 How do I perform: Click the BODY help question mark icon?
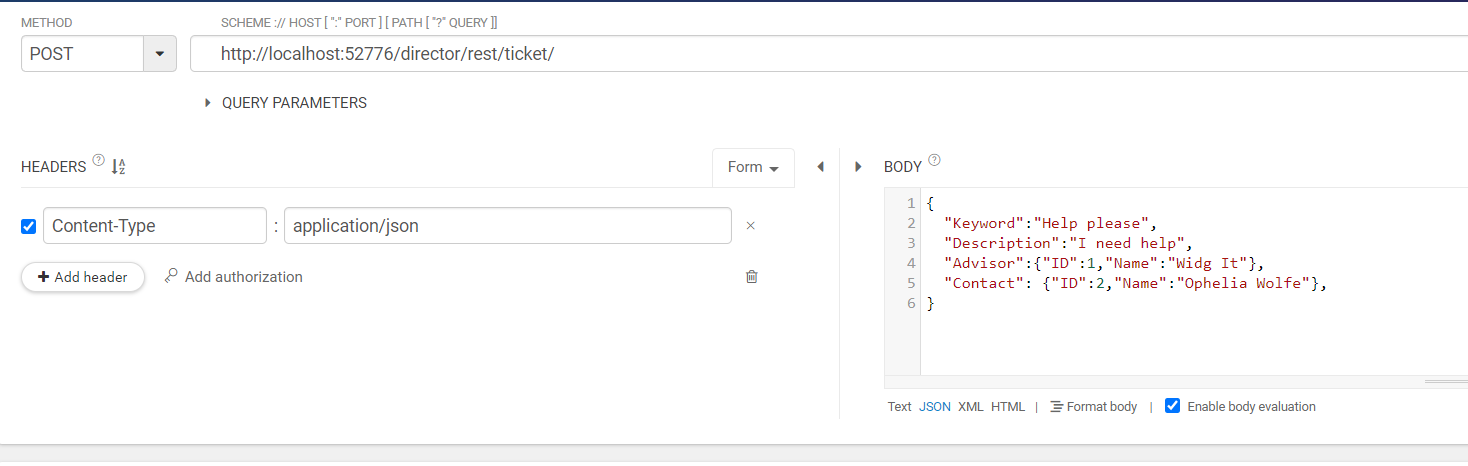pos(934,160)
